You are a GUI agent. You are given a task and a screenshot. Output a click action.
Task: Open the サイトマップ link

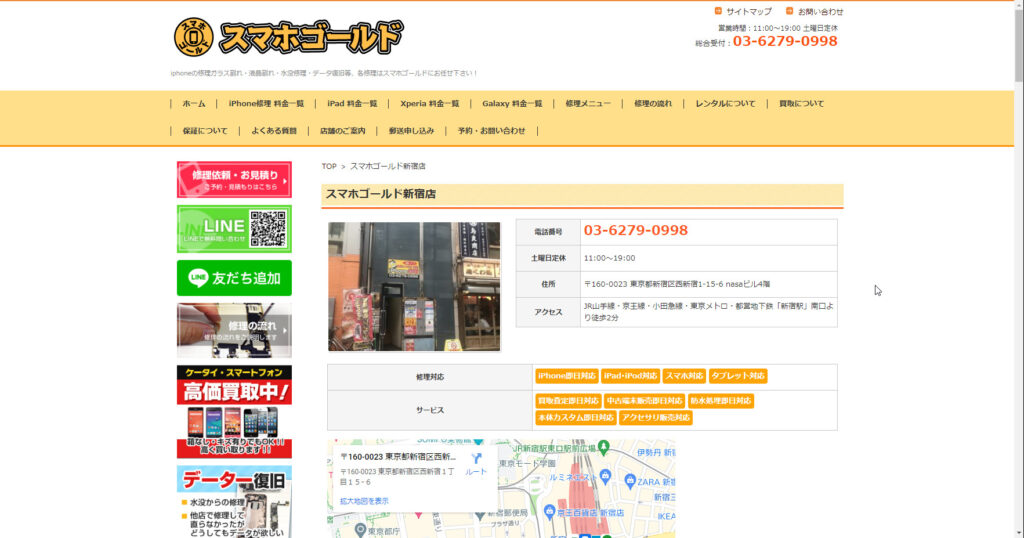coord(748,12)
